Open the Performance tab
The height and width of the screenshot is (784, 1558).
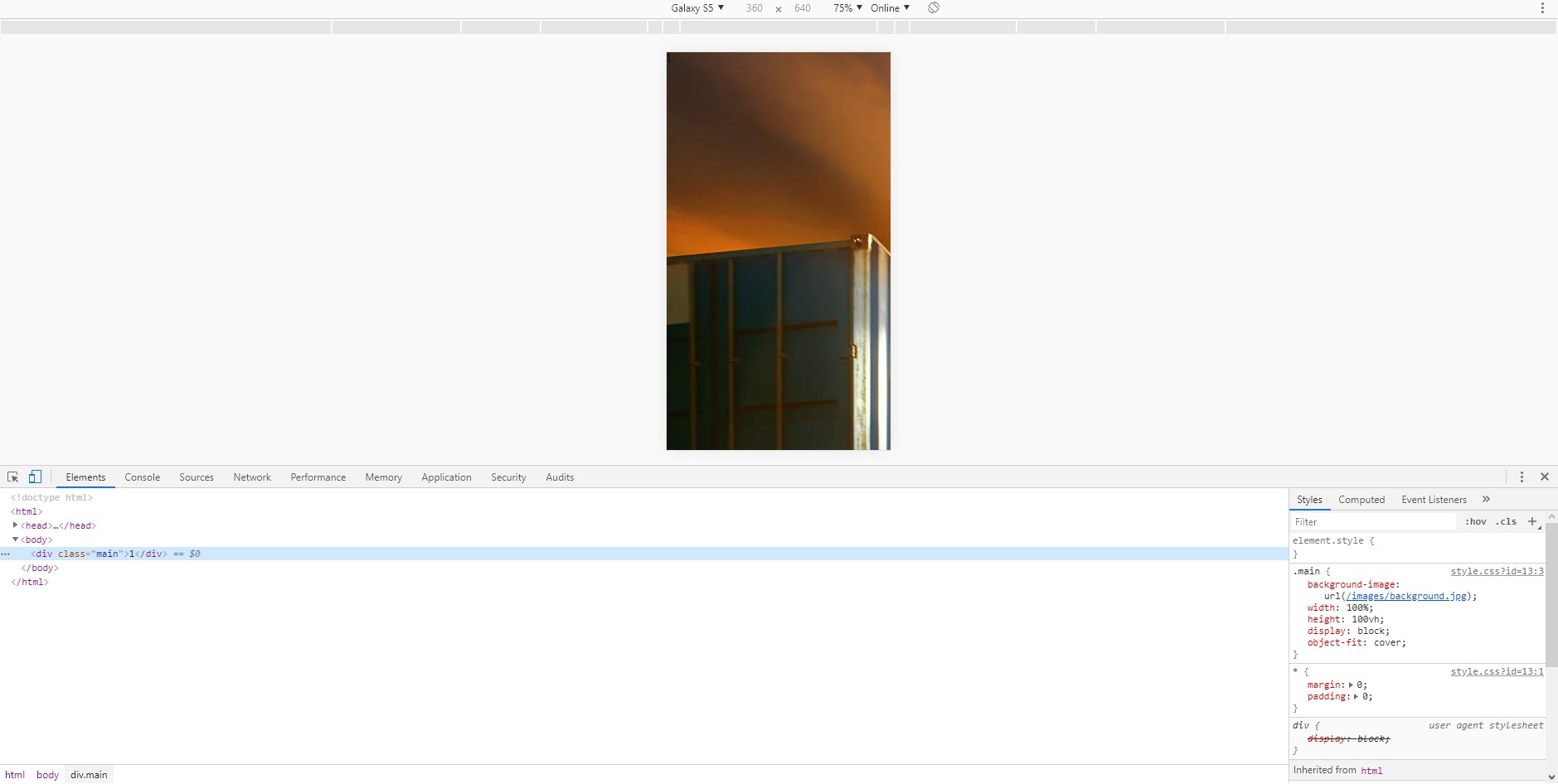coord(318,477)
